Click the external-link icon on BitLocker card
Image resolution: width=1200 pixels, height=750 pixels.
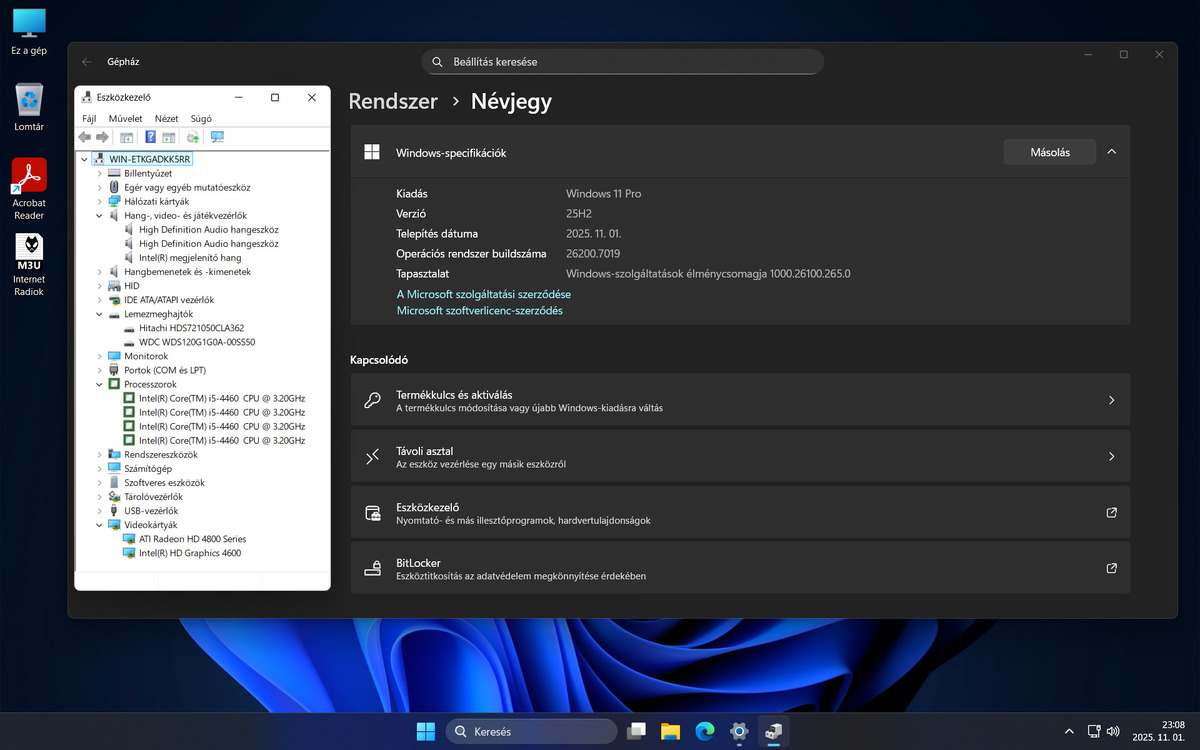(1111, 569)
